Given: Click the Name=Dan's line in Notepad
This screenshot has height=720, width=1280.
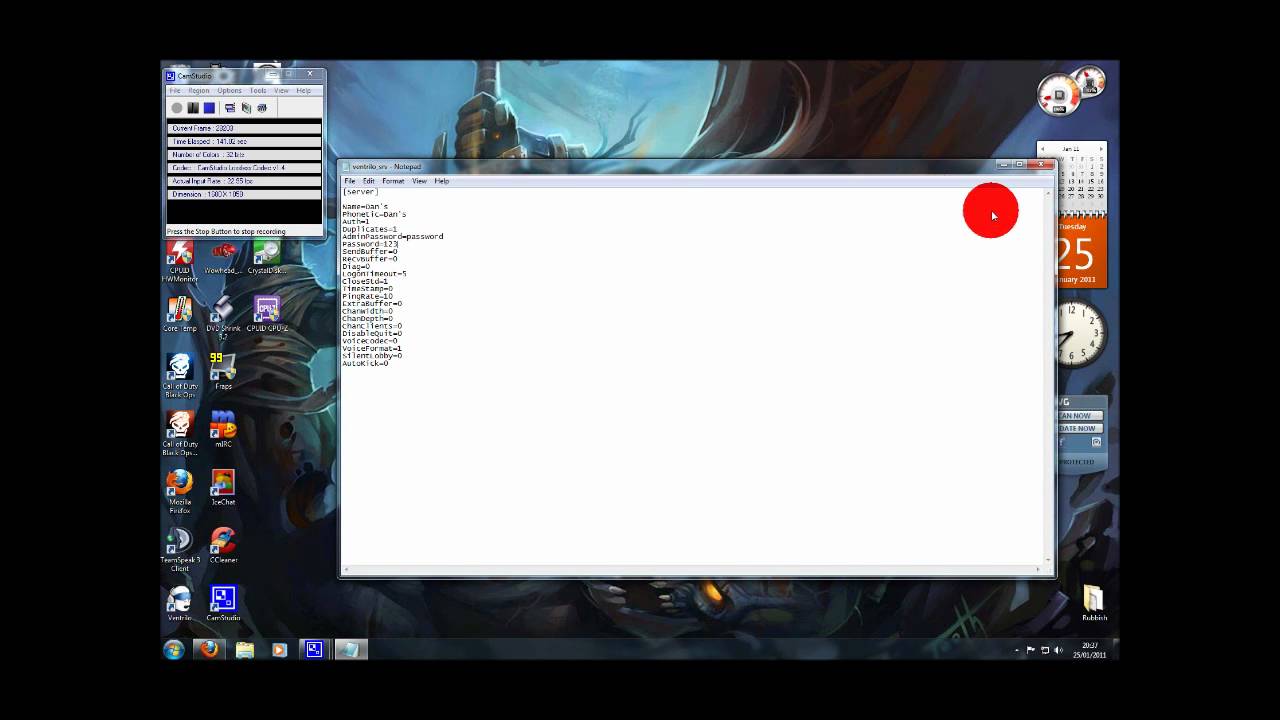Looking at the screenshot, I should [x=365, y=206].
